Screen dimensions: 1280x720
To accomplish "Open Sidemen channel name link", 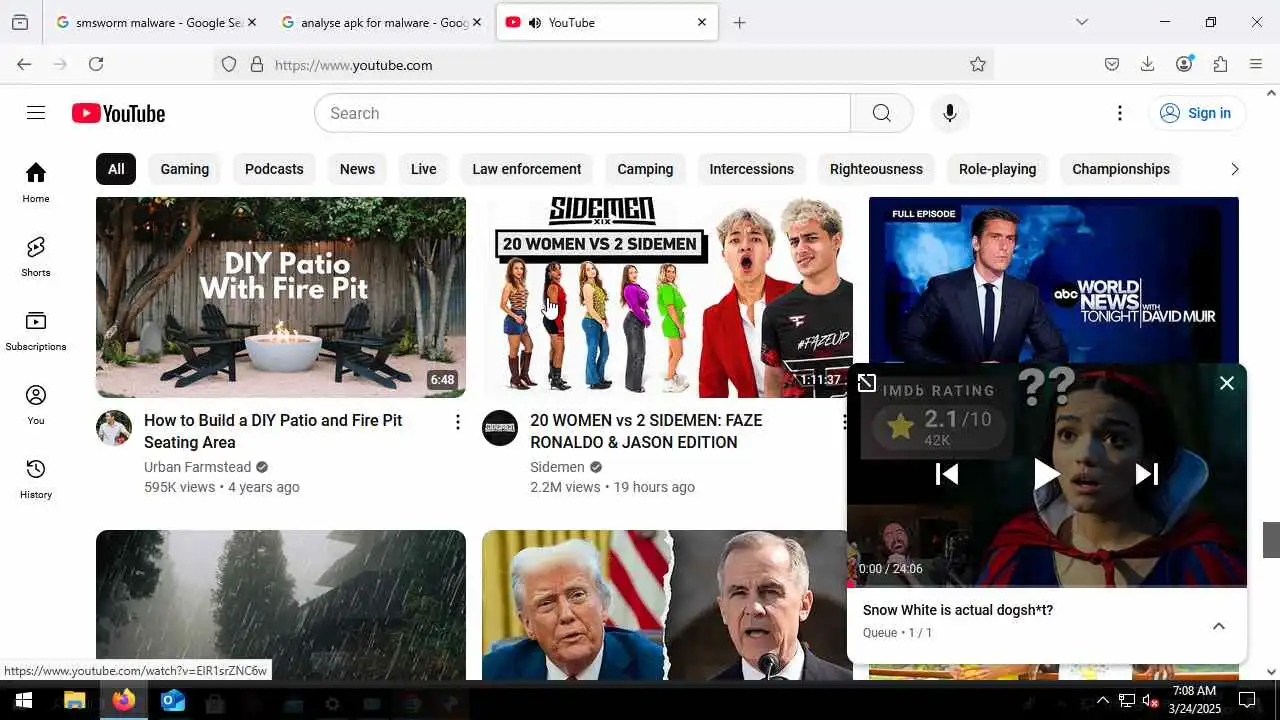I will (557, 467).
